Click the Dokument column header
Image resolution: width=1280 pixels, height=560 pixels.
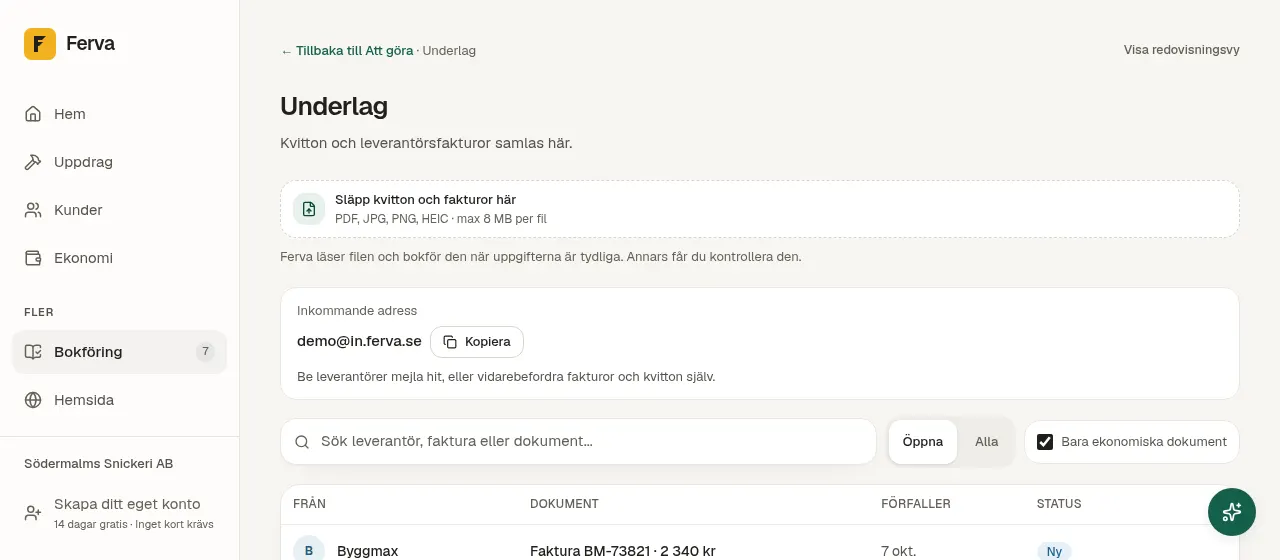[x=564, y=504]
